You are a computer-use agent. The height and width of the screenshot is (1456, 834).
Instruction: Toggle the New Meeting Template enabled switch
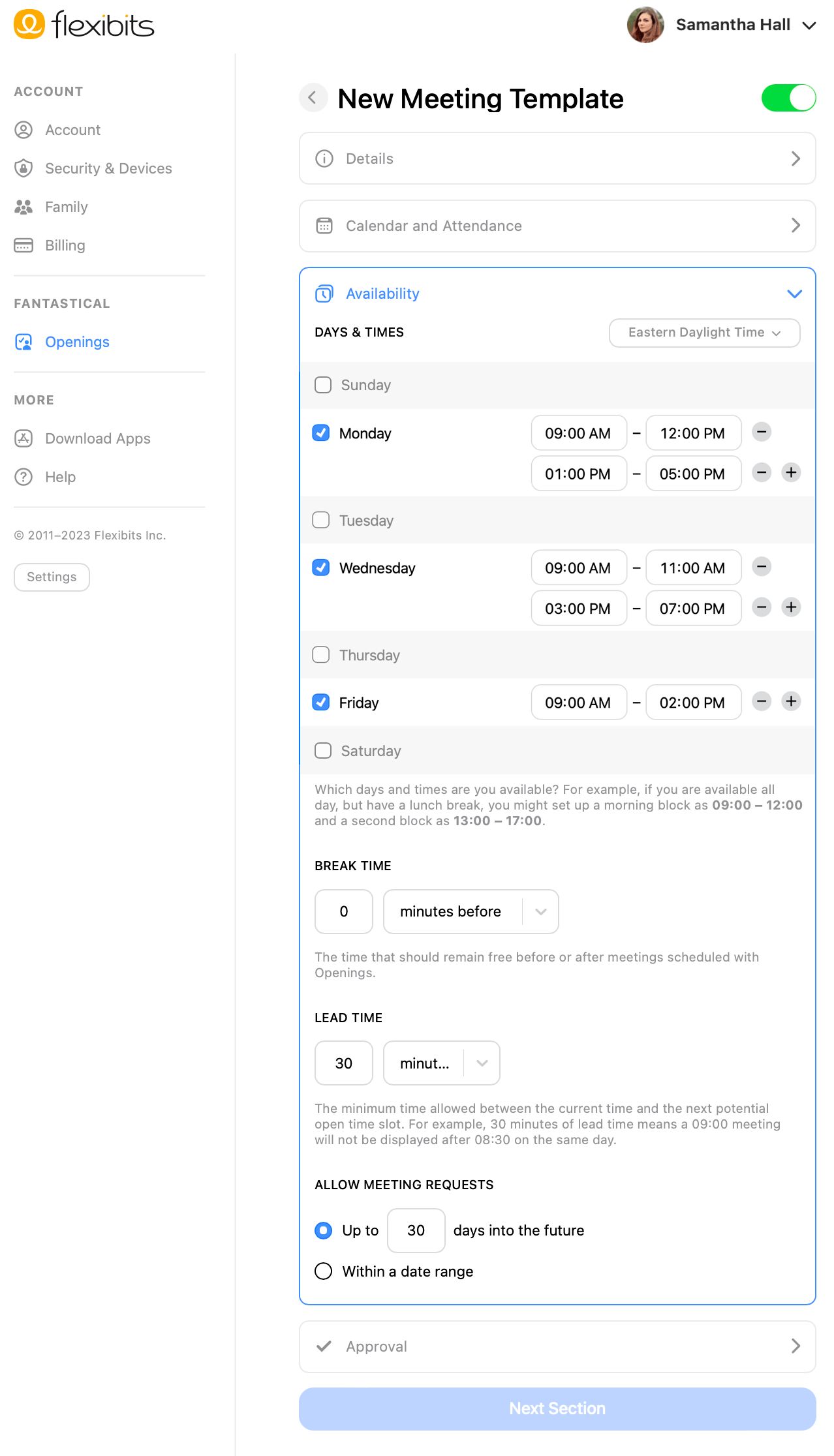tap(788, 98)
